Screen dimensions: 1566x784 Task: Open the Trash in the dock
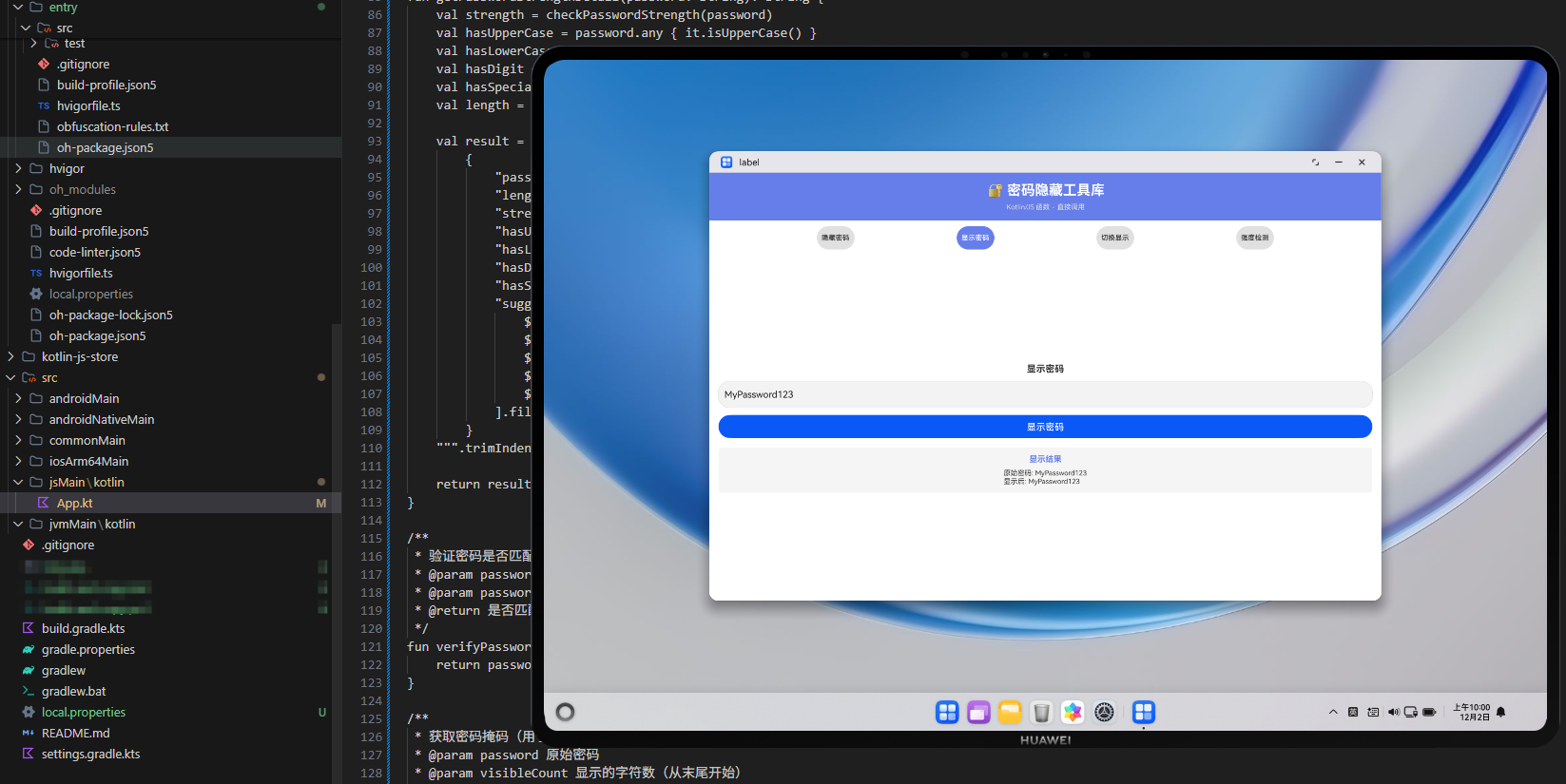pos(1042,712)
